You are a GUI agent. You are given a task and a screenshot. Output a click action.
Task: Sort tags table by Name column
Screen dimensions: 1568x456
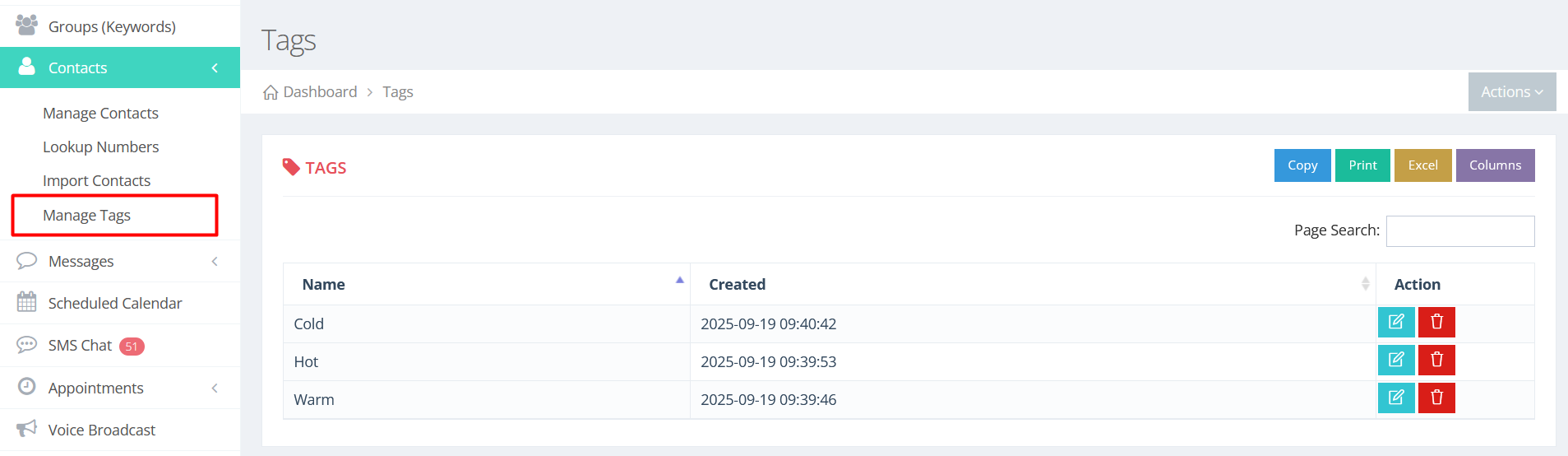pyautogui.click(x=486, y=284)
